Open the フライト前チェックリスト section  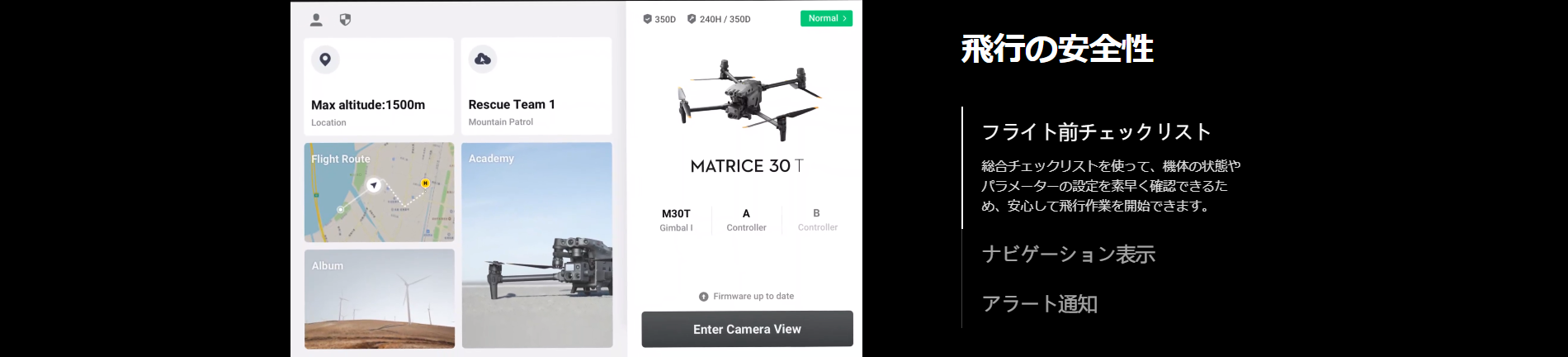coord(1096,132)
